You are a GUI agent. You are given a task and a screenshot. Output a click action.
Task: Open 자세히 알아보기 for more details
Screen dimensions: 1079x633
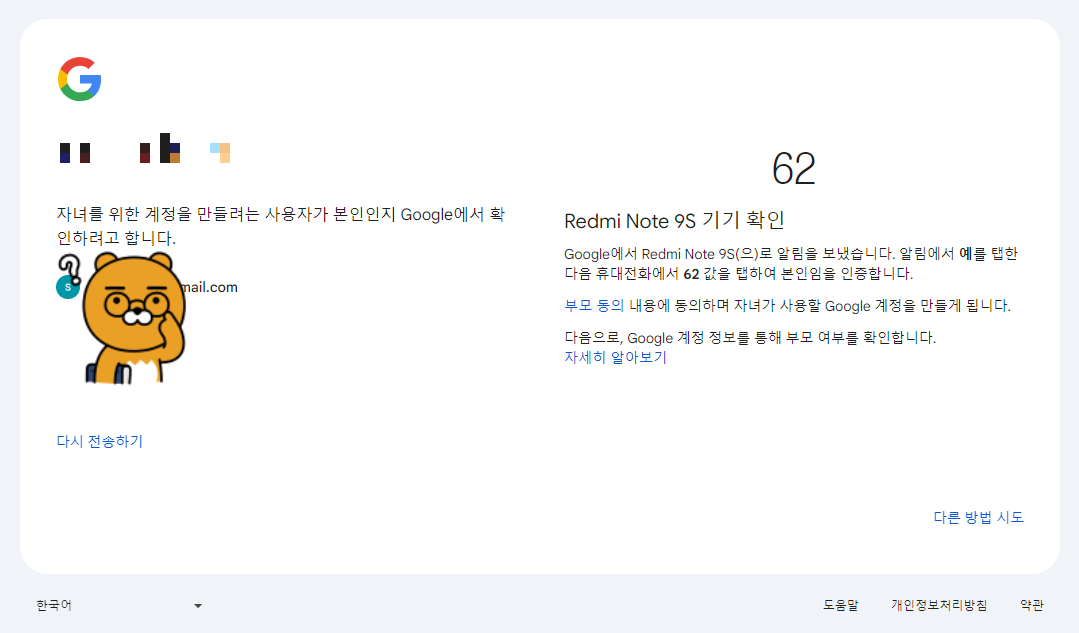[x=617, y=359]
